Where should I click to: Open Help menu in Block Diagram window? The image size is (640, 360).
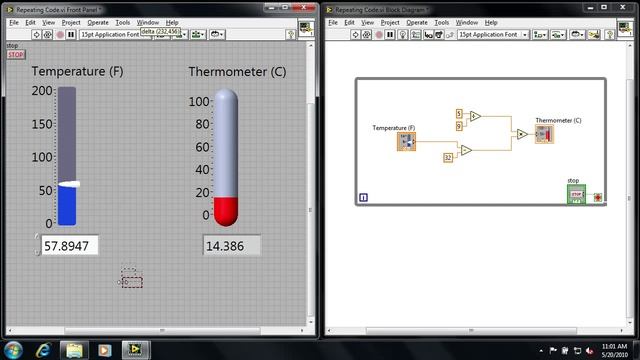[491, 22]
